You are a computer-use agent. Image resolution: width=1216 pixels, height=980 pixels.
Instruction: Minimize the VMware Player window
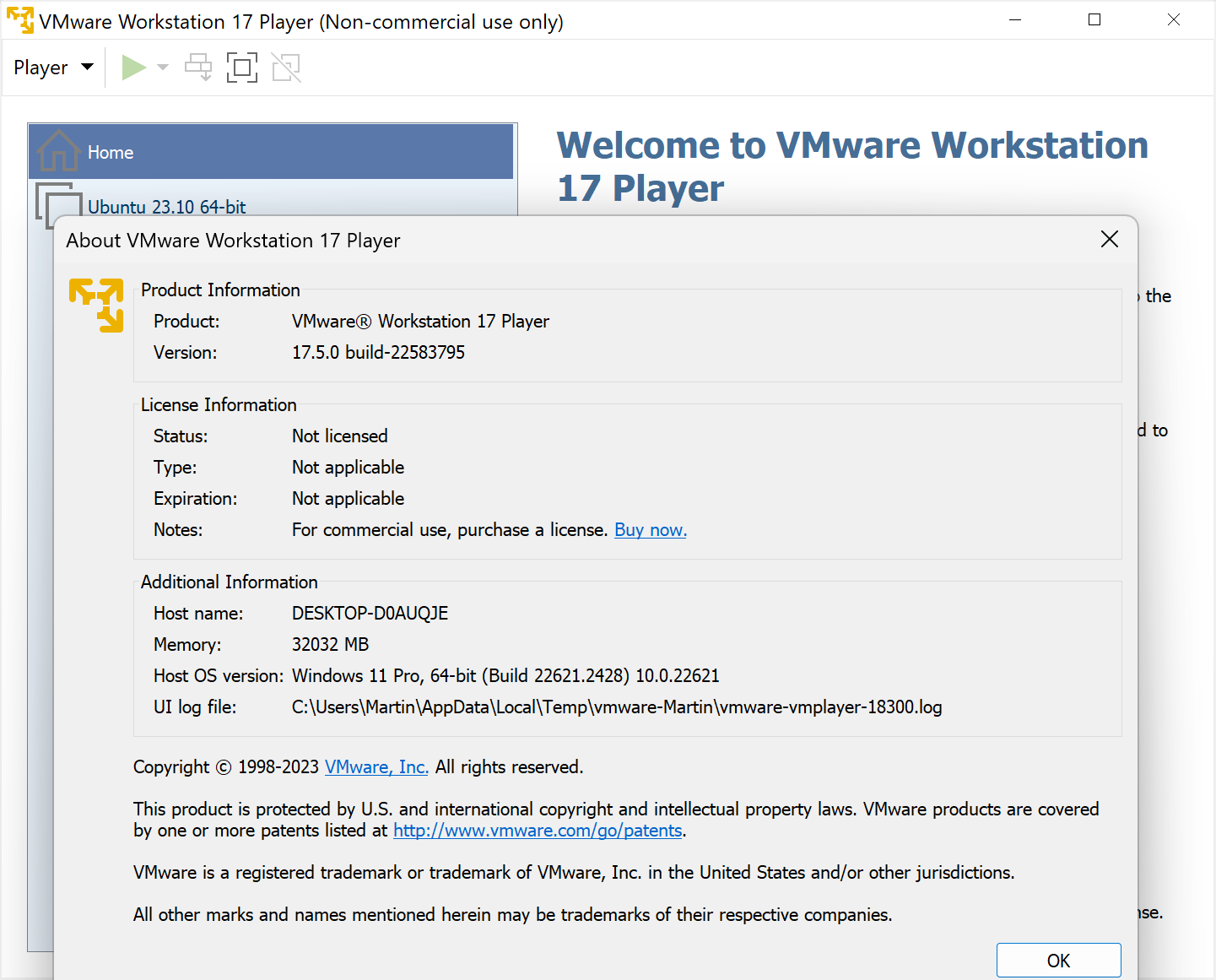point(1015,20)
